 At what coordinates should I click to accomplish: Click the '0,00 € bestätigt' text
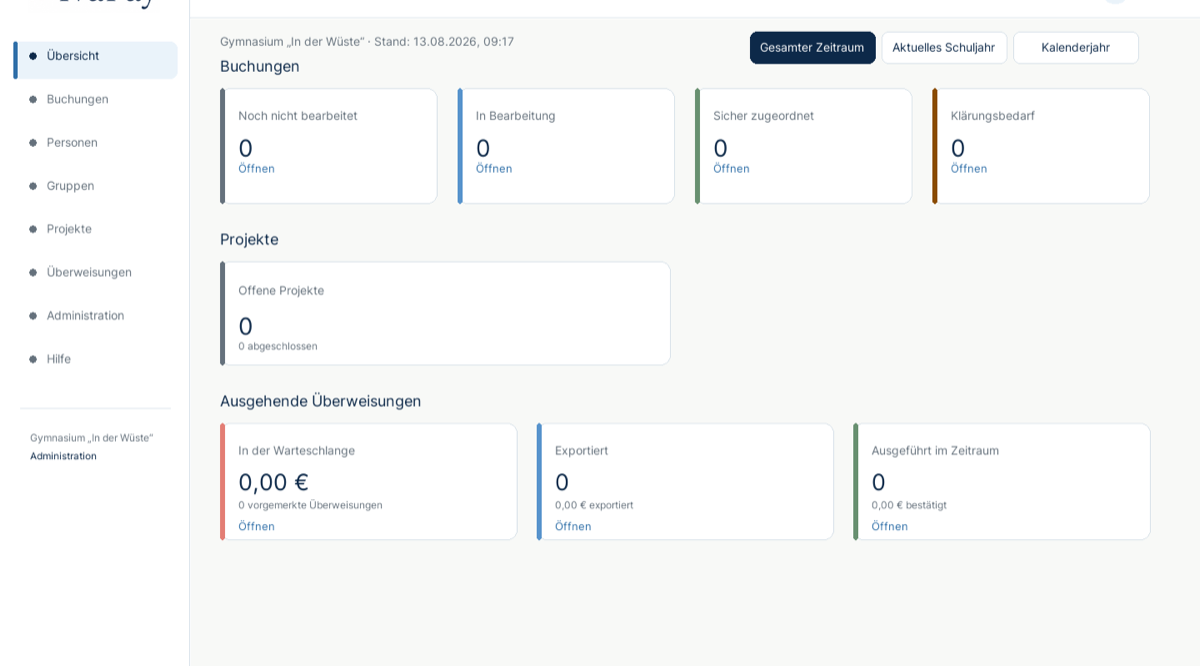tap(909, 505)
